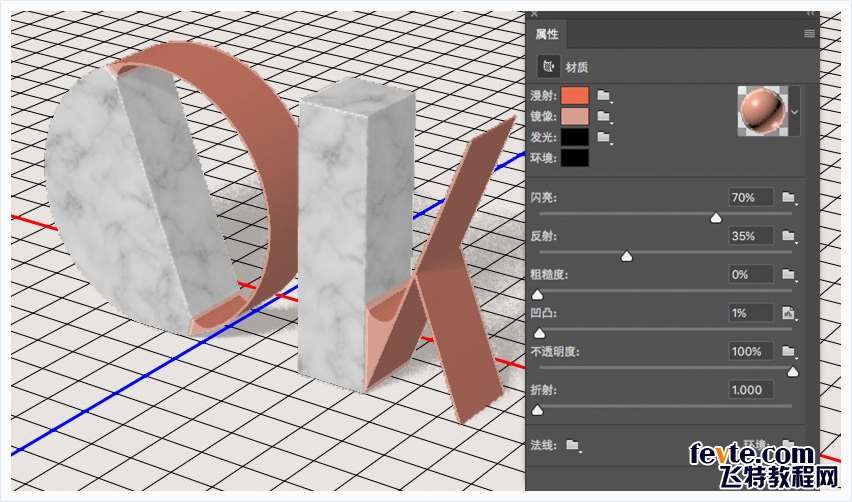The image size is (852, 502).
Task: Click the 材质 material icon
Action: coord(549,66)
